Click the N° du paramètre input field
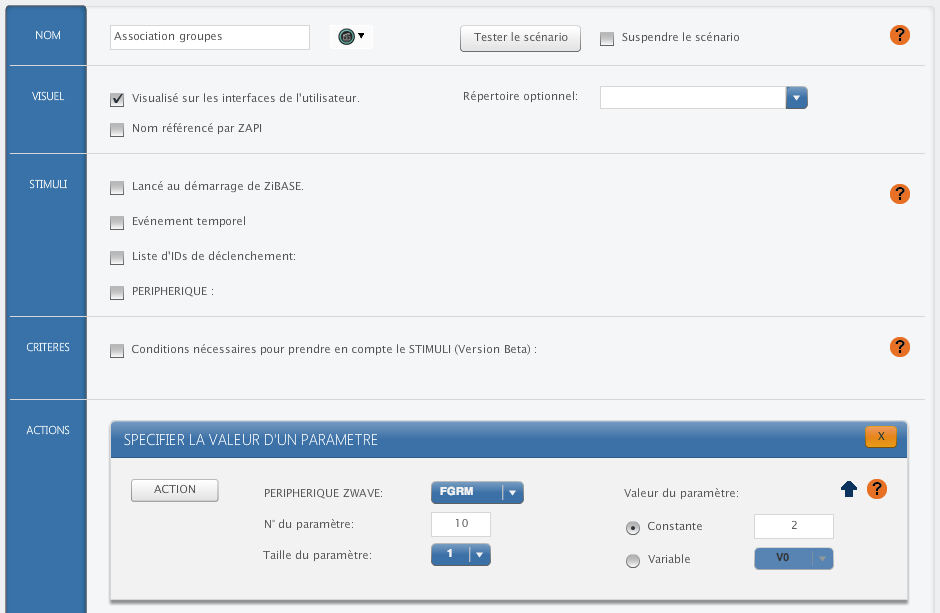940x613 pixels. (x=461, y=524)
